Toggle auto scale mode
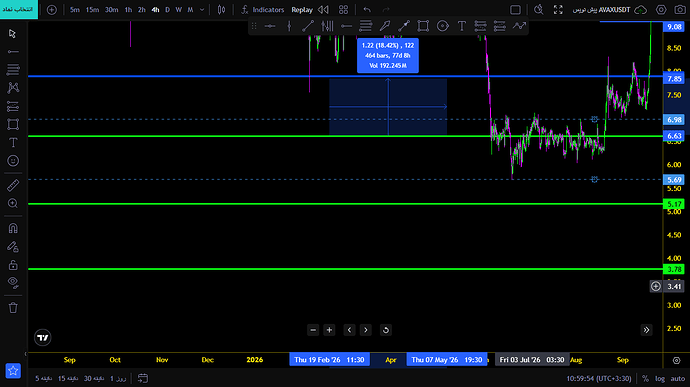Viewport: 690px width, 387px height. pyautogui.click(x=678, y=379)
